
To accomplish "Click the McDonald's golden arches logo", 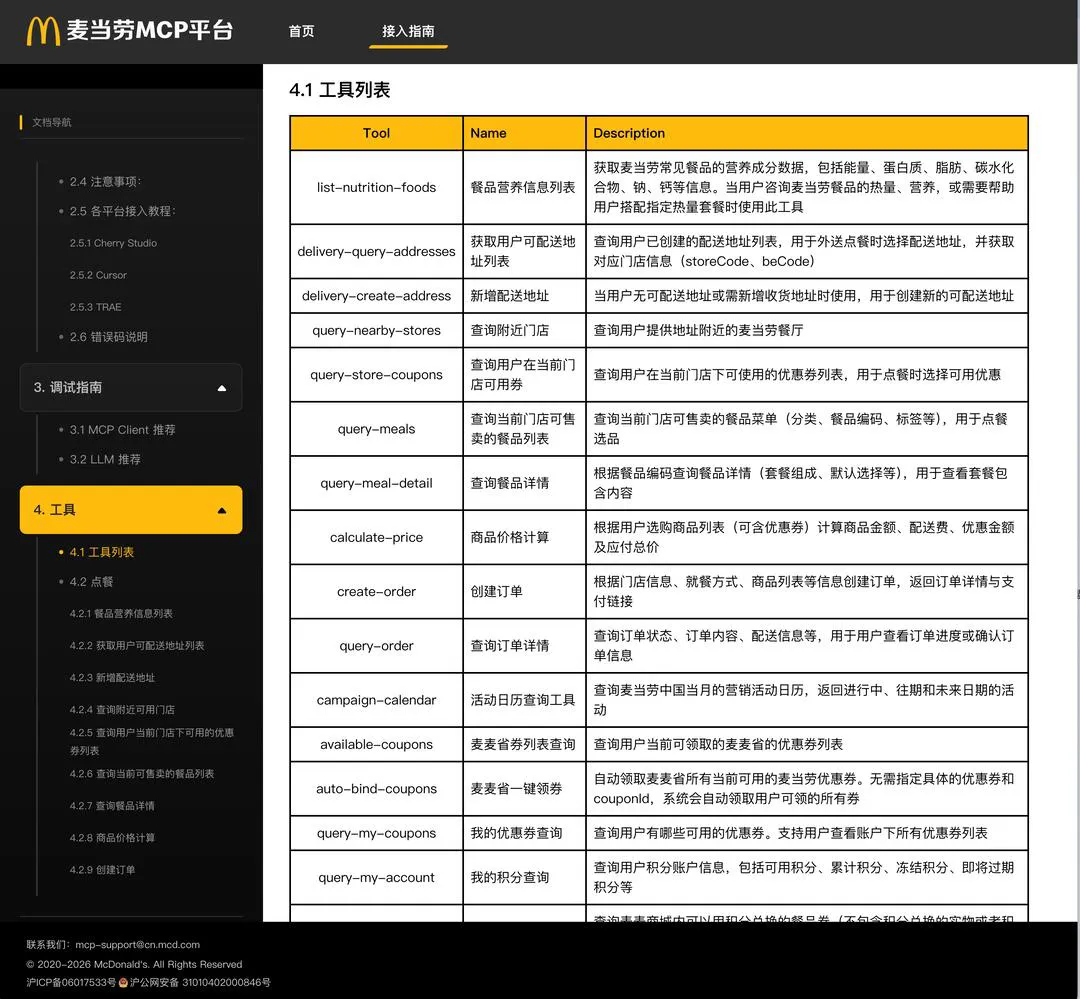I will pos(43,31).
